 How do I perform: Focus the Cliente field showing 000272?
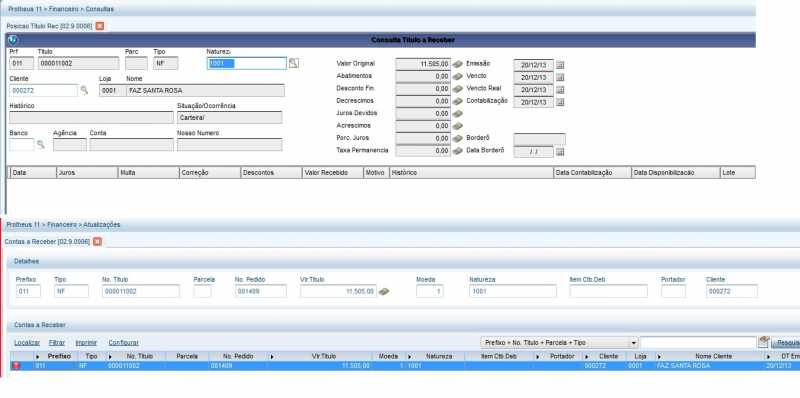(x=43, y=90)
